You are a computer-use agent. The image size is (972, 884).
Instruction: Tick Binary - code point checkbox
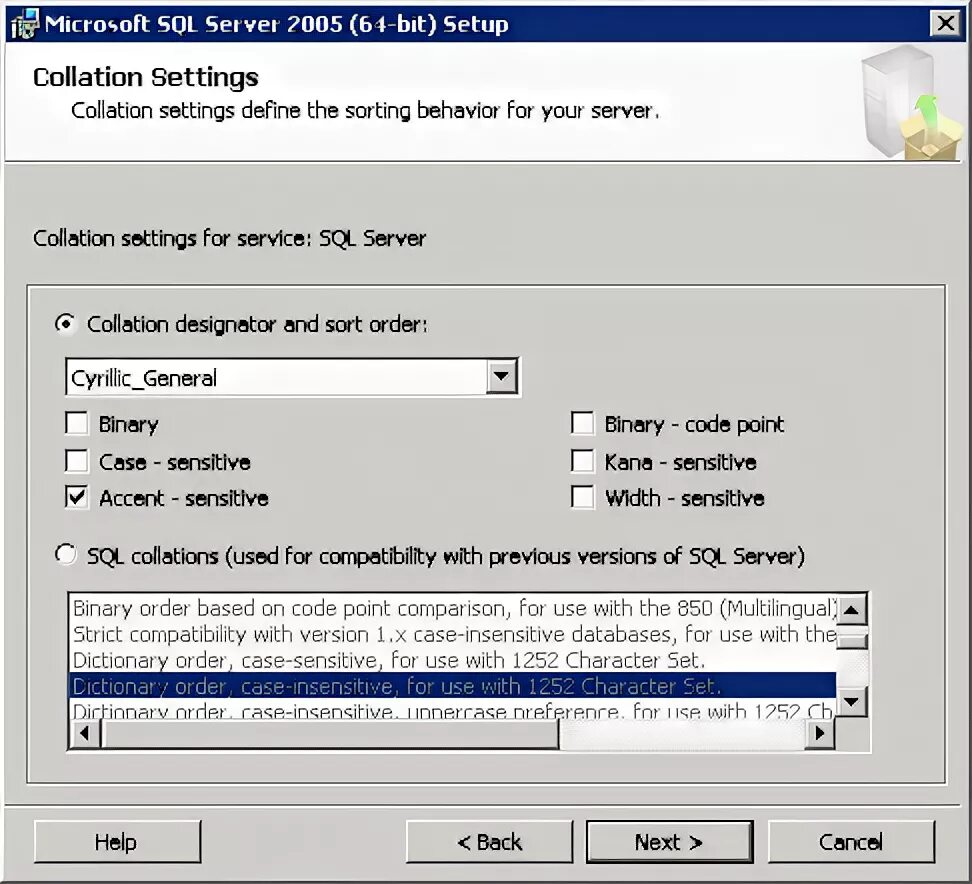tap(582, 424)
